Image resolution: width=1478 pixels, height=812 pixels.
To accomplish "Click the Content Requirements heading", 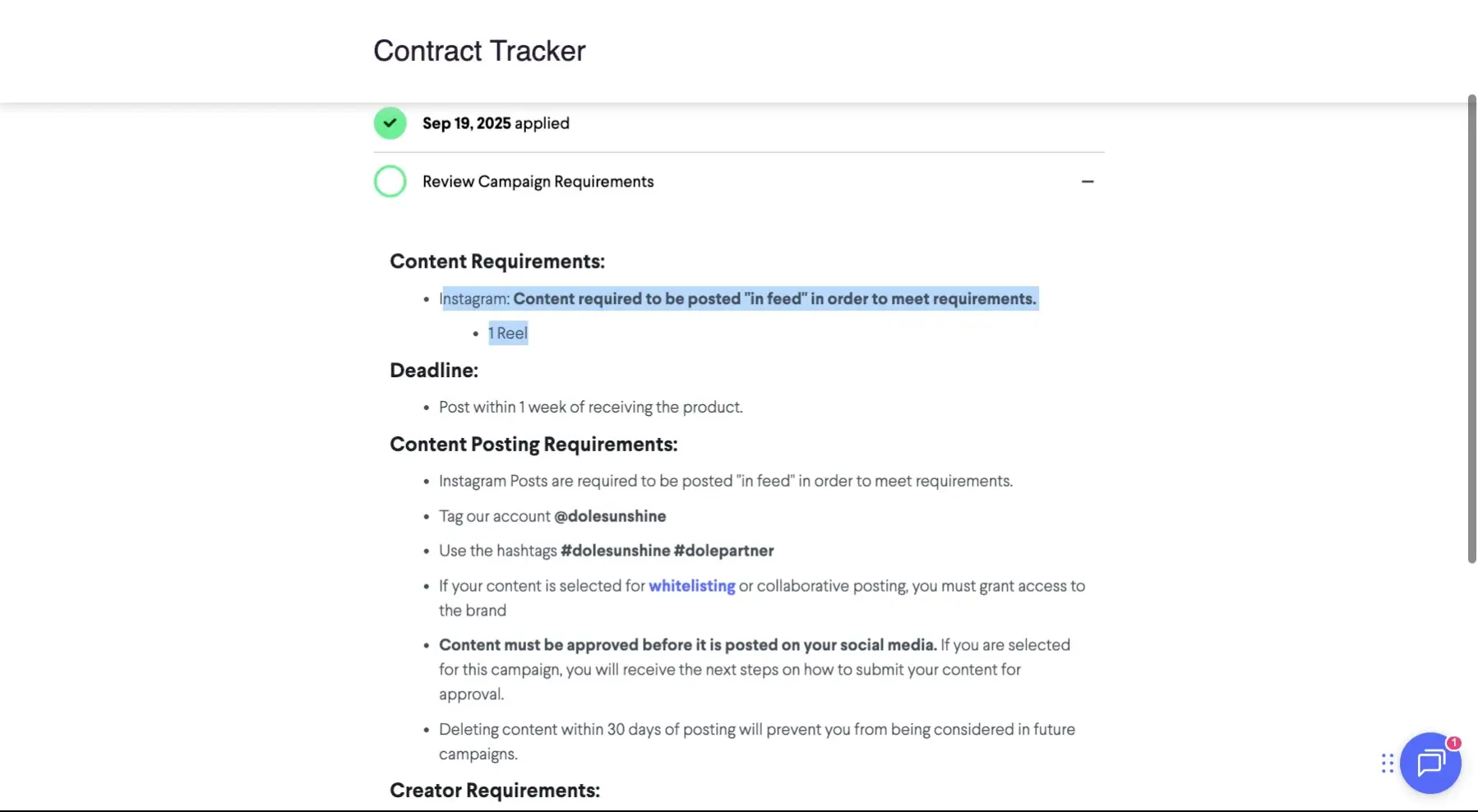I will [497, 261].
